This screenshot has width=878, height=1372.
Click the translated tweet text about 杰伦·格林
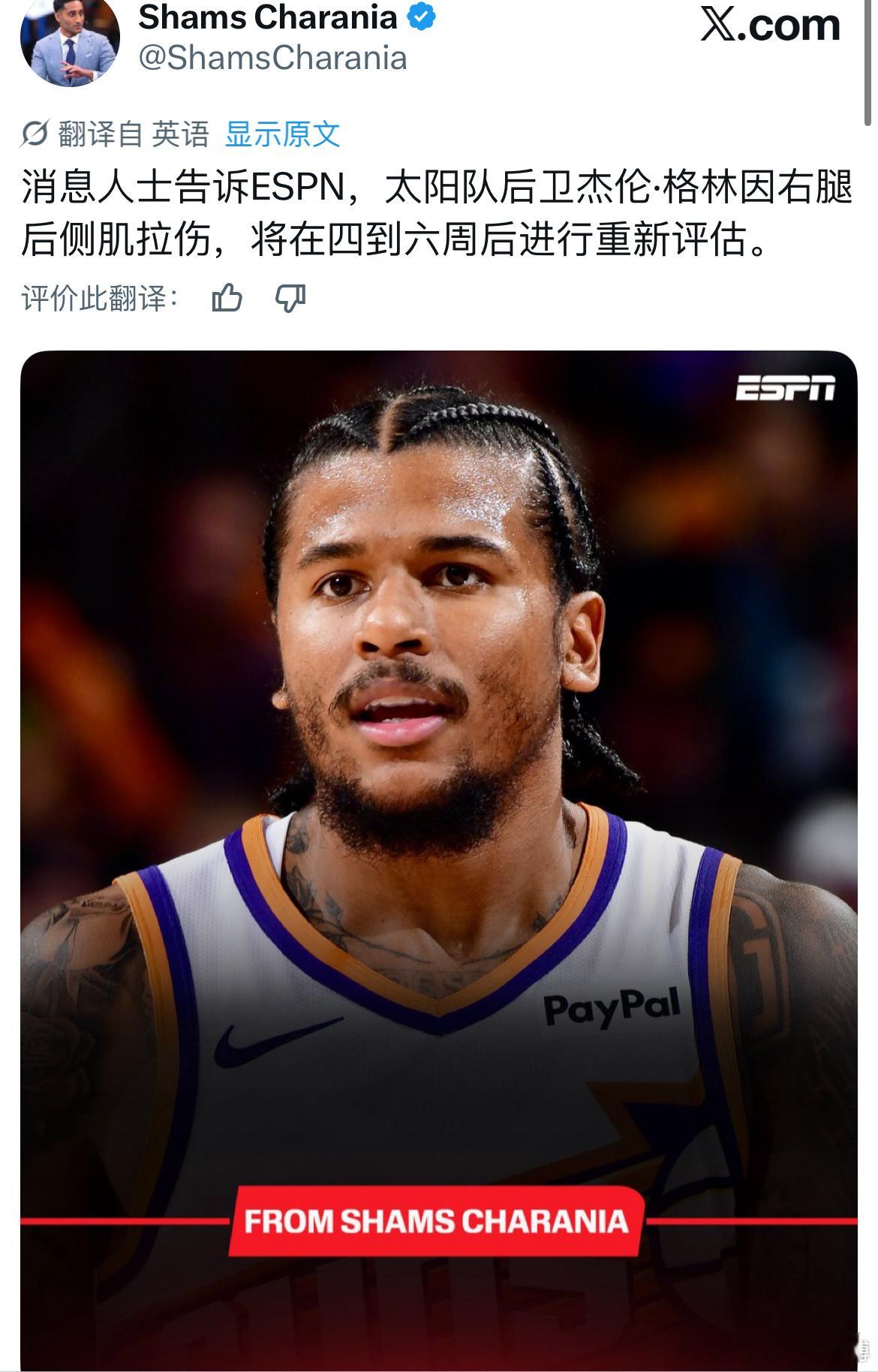(x=437, y=213)
